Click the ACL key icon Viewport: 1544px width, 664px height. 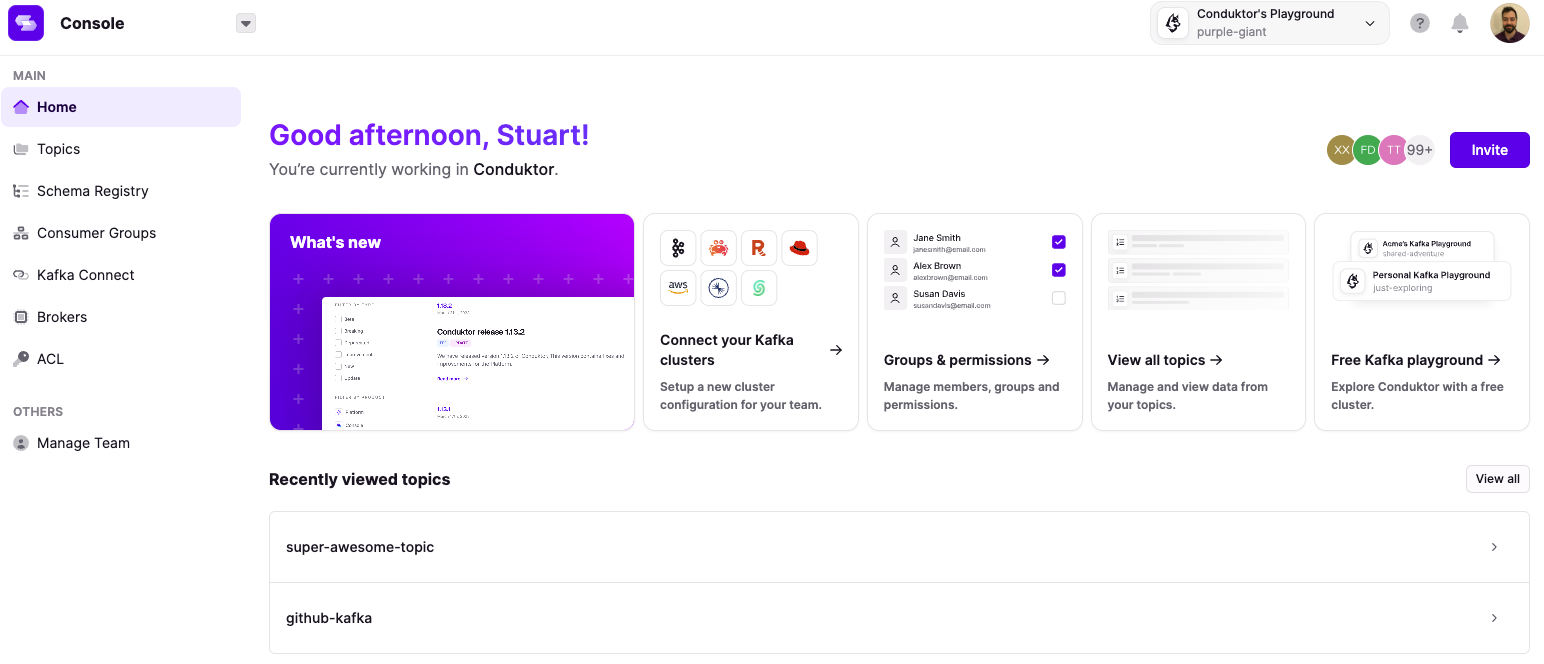[20, 359]
